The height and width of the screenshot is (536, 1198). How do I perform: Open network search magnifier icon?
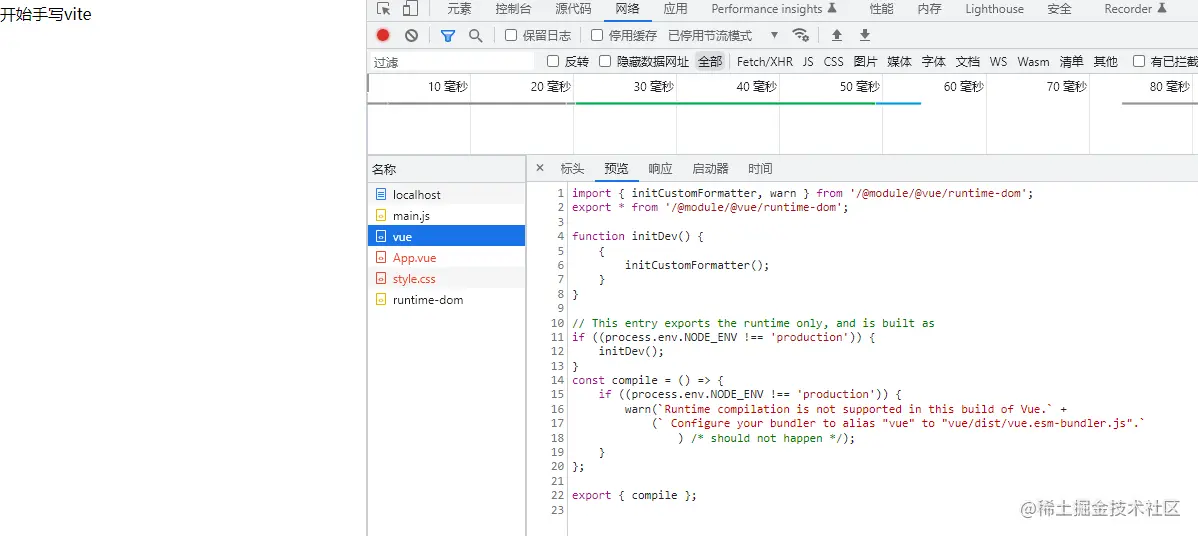click(x=475, y=35)
